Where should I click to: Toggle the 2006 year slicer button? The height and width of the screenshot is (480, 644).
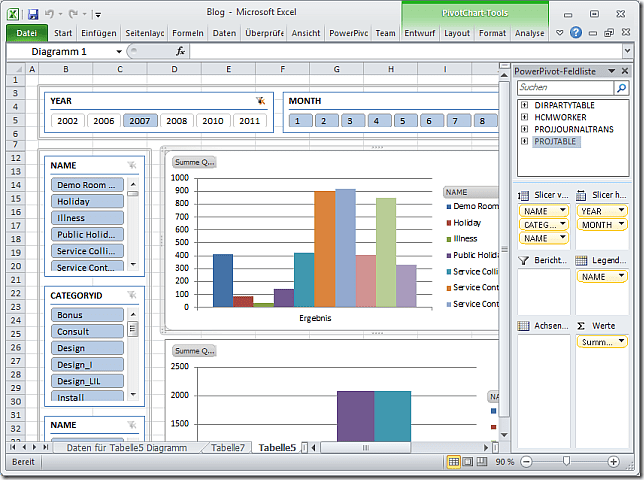104,121
